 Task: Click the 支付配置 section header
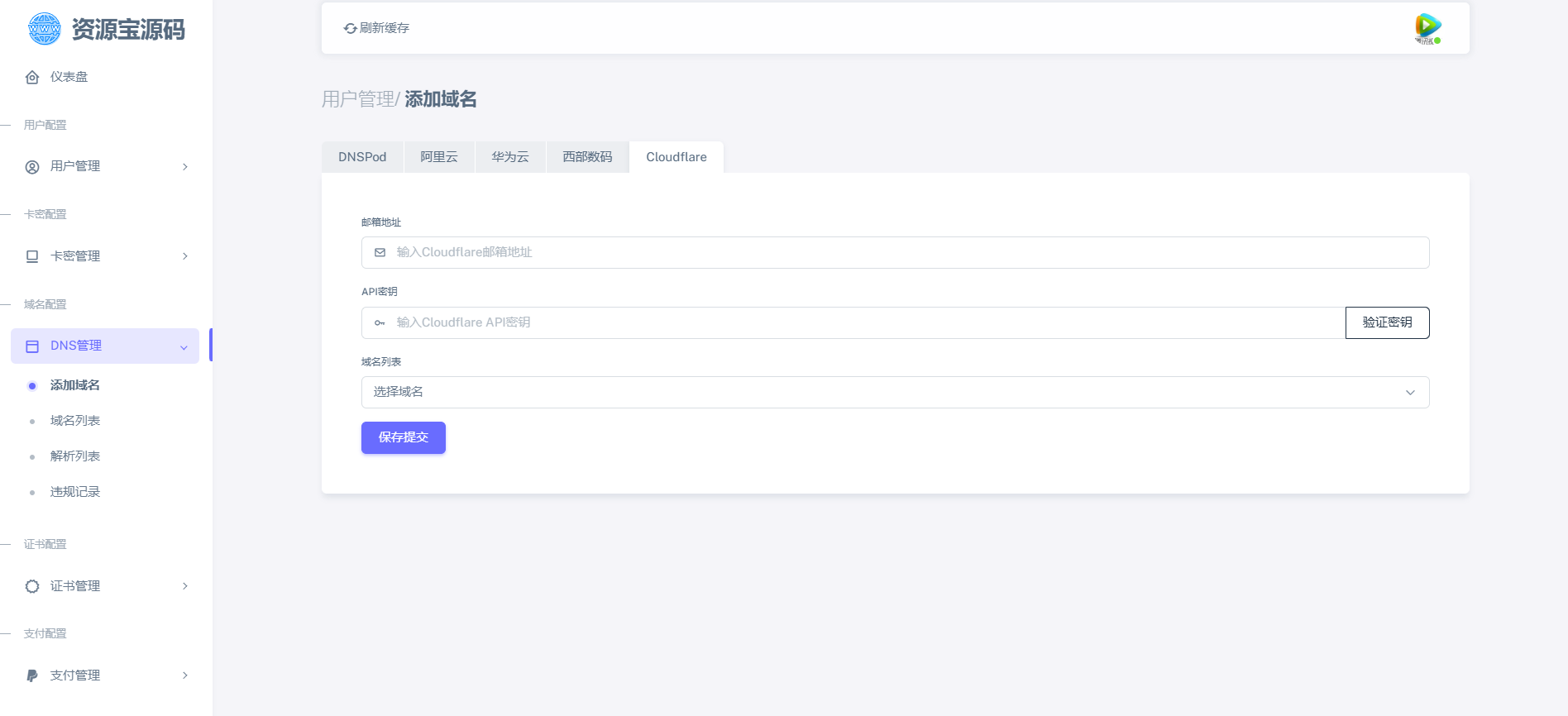[45, 633]
